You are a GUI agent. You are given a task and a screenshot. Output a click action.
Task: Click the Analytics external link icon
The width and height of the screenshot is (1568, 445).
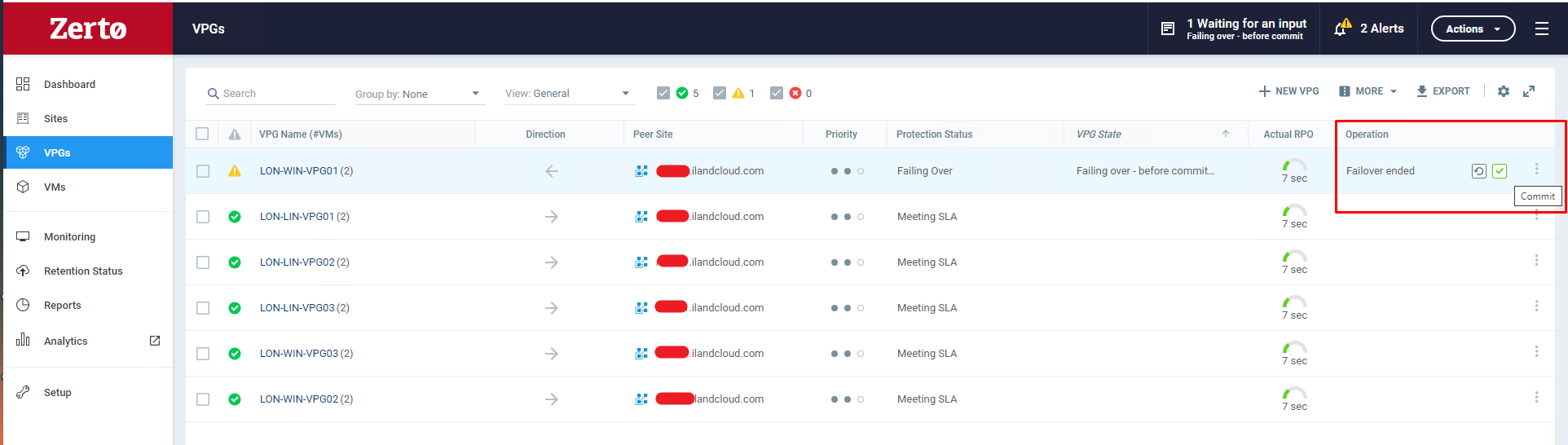point(155,341)
